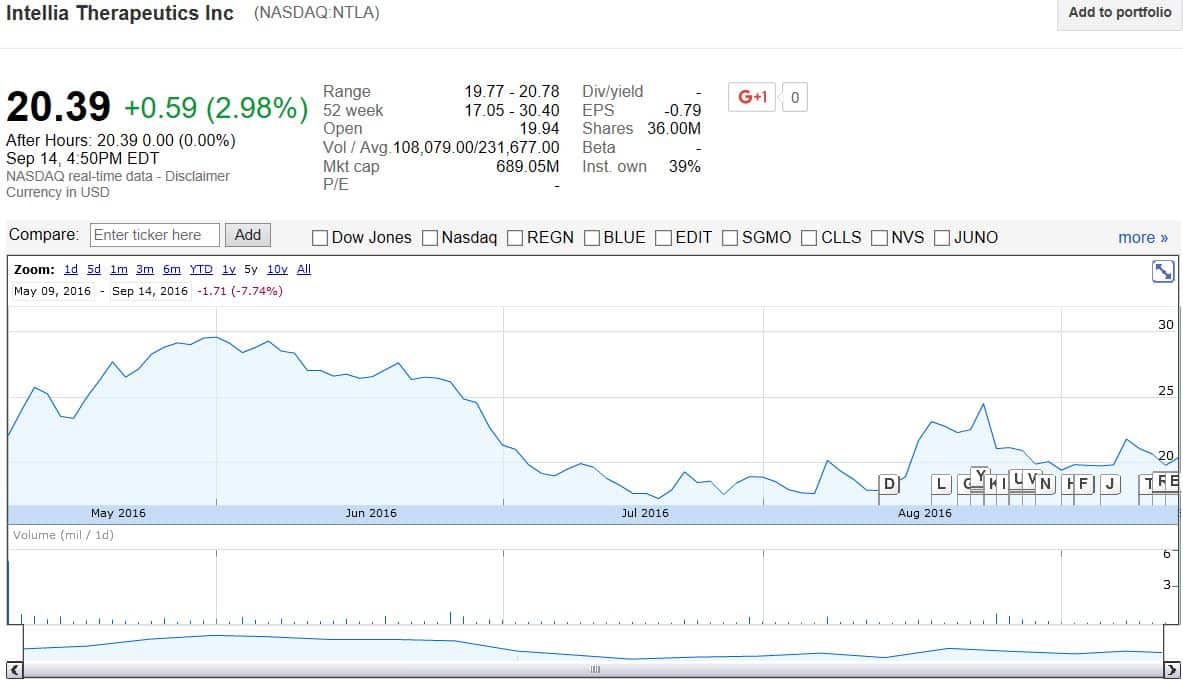Open news marker Y on chart
1183x681 pixels.
980,476
